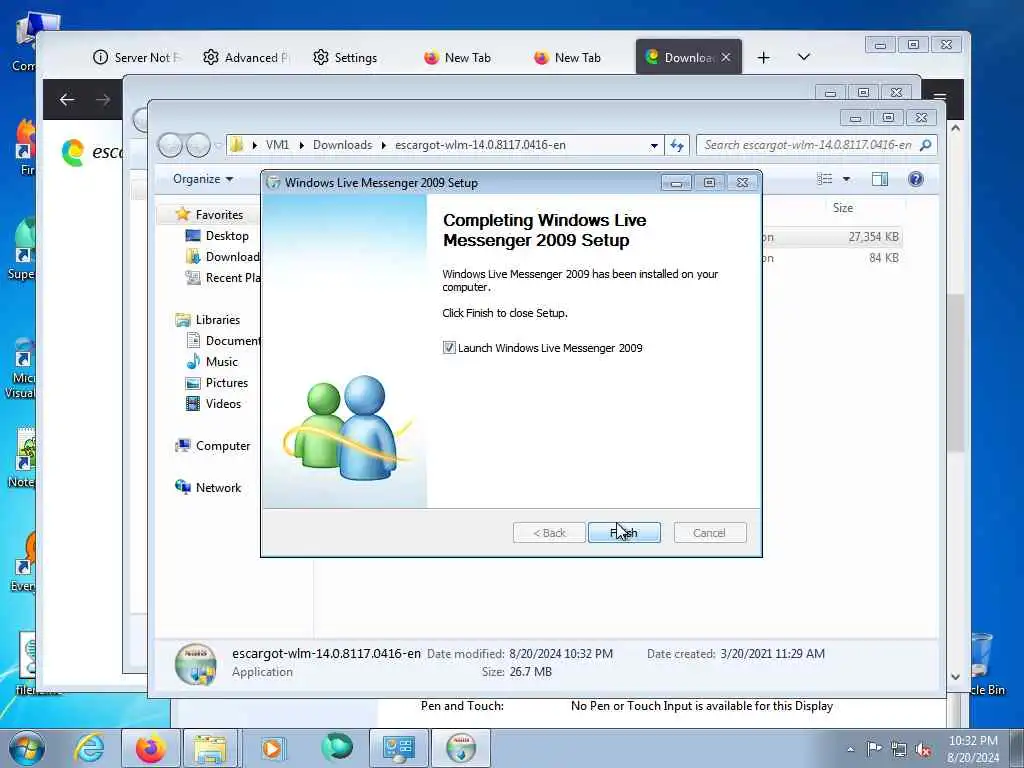Open Internet Explorer from the taskbar
This screenshot has height=768, width=1024.
click(x=88, y=748)
